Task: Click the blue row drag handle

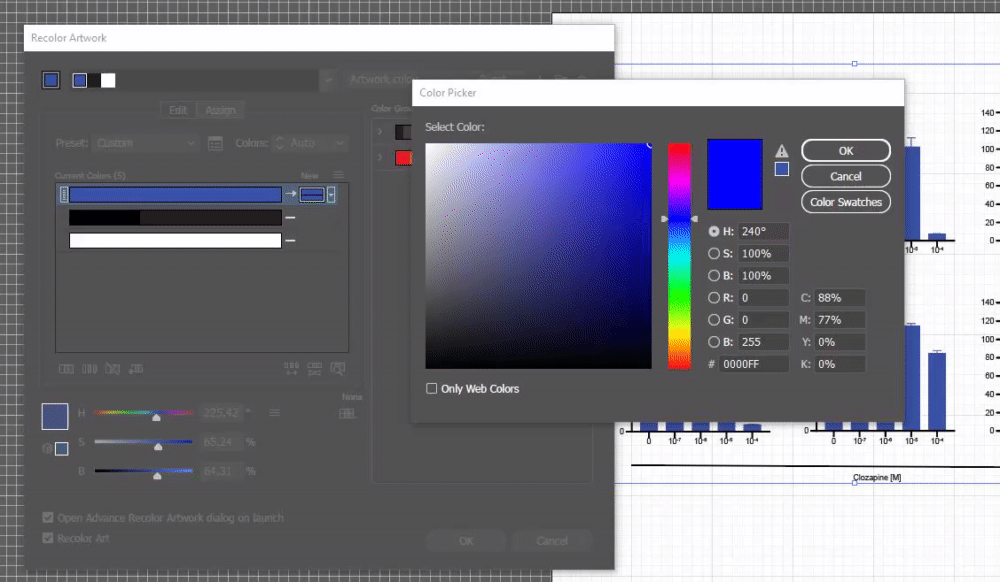Action: tap(64, 194)
